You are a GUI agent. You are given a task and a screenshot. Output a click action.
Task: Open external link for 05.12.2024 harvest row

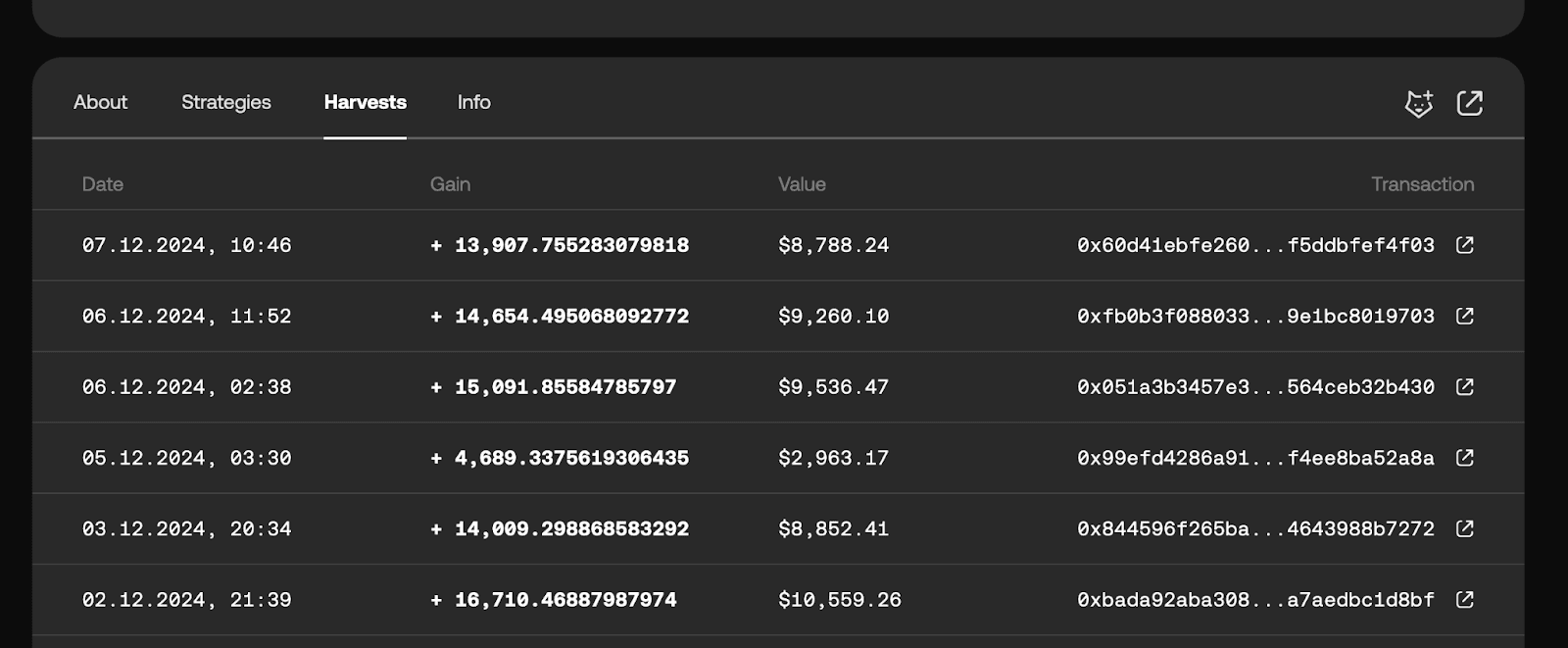[x=1464, y=458]
